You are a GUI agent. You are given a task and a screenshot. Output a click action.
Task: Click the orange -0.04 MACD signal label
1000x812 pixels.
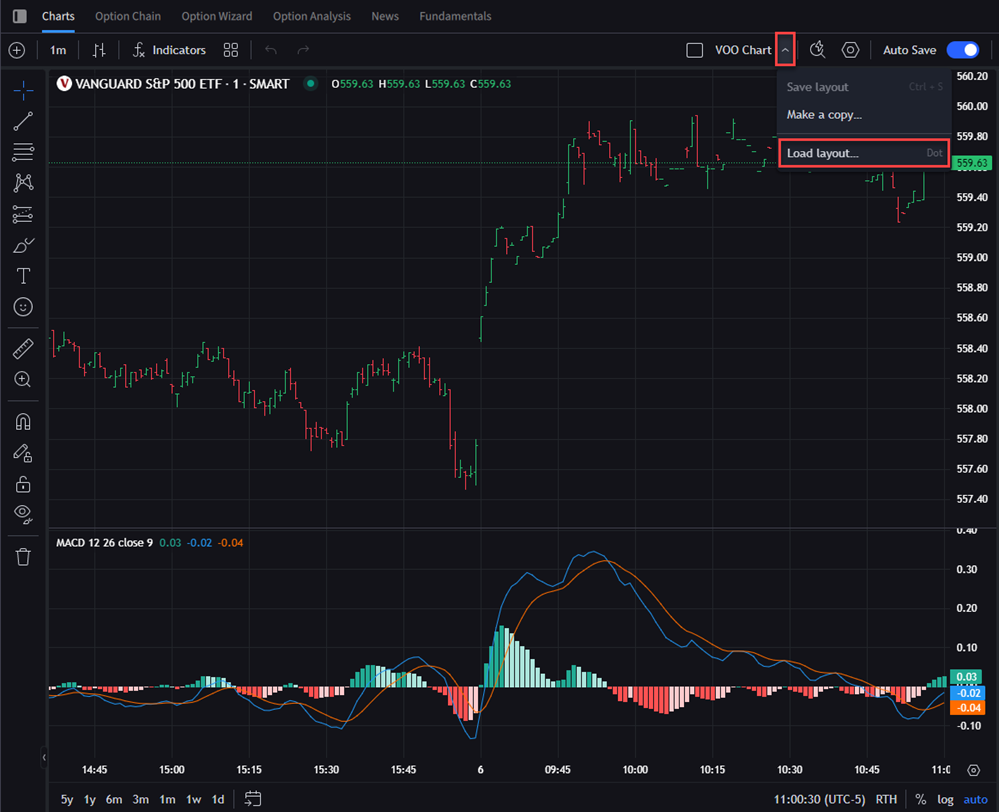[x=967, y=707]
